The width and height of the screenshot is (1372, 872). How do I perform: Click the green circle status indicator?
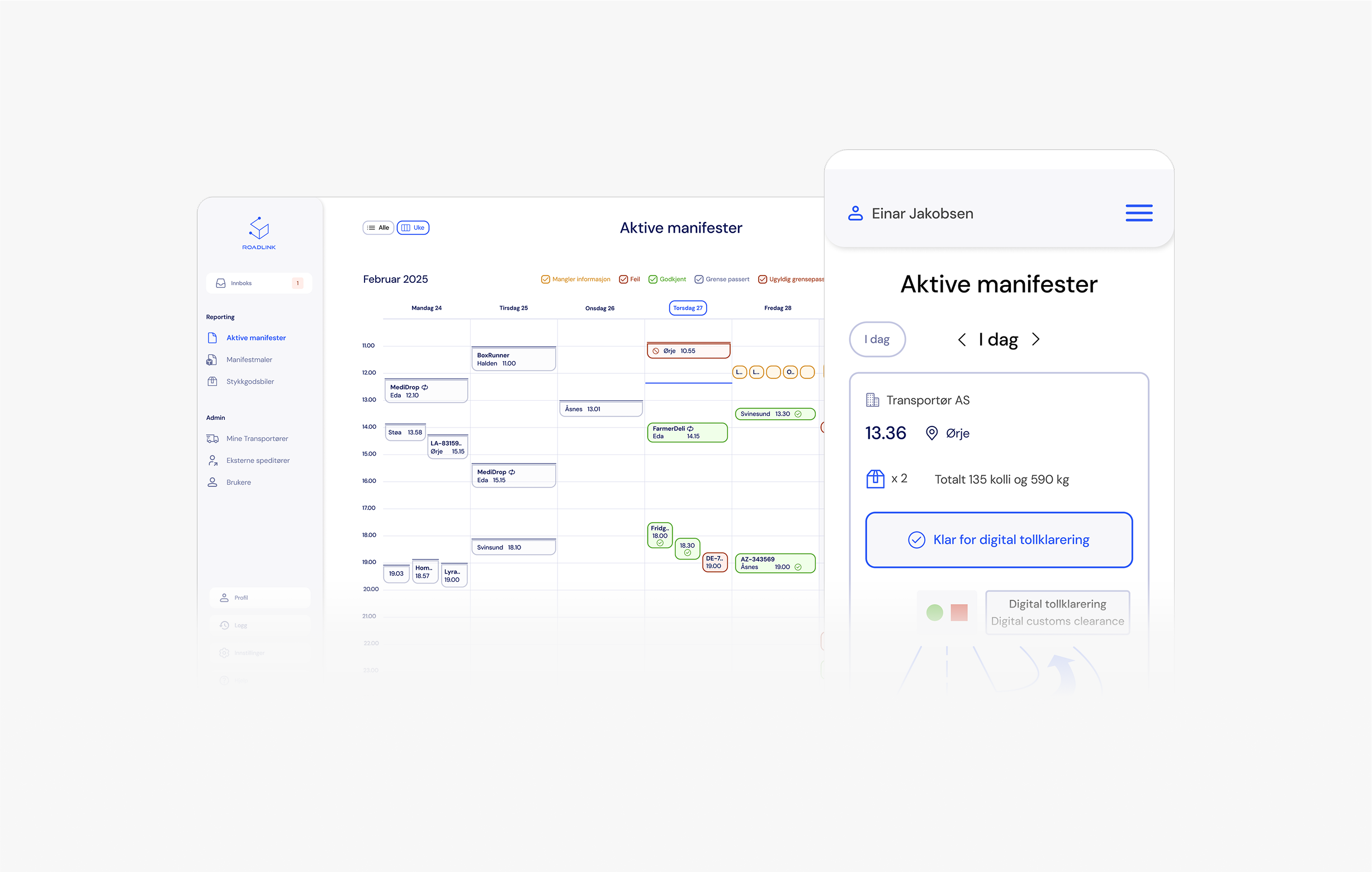click(934, 613)
